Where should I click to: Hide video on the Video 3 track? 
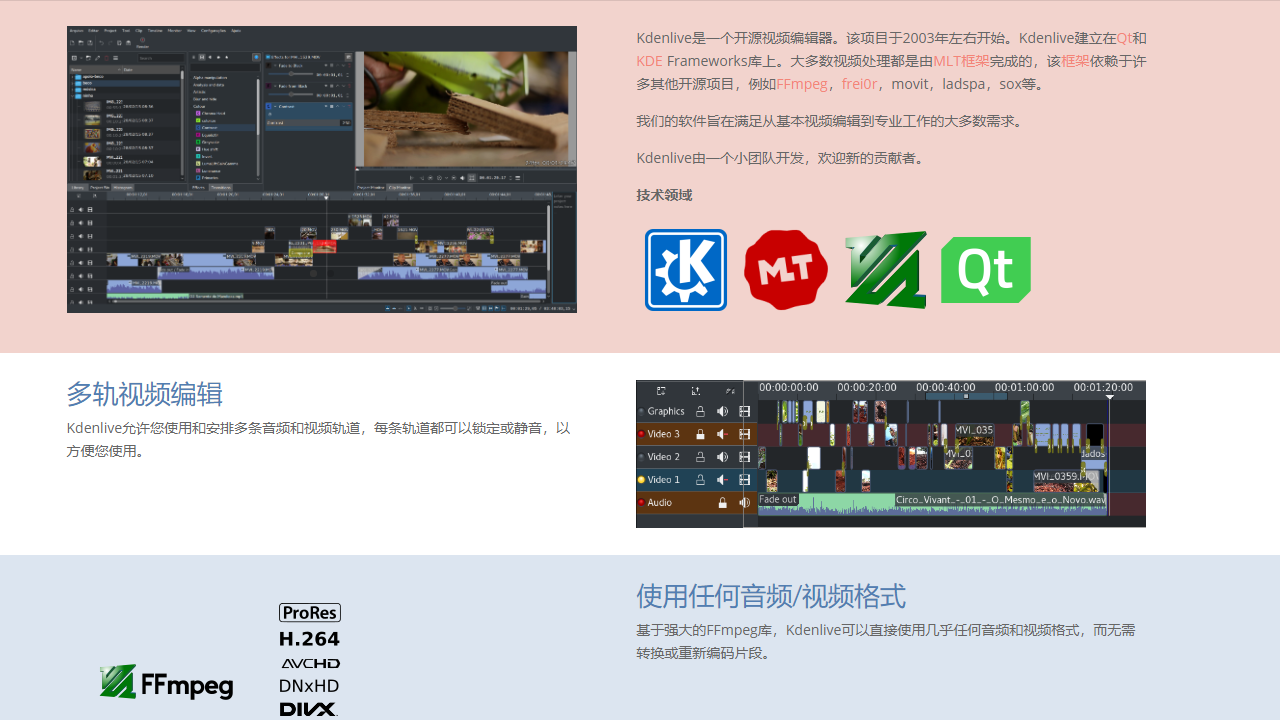(x=745, y=434)
